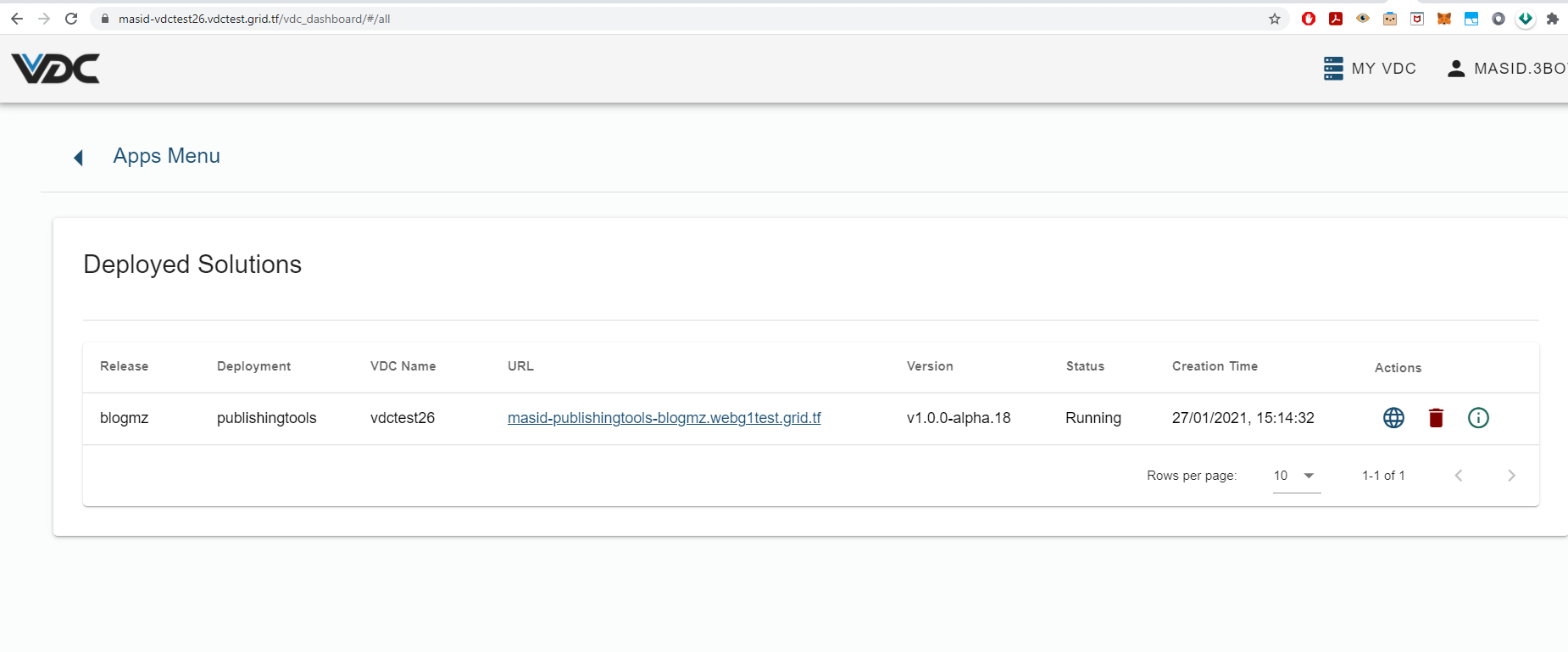
Task: Open McAfee extension icon
Action: tap(1417, 19)
